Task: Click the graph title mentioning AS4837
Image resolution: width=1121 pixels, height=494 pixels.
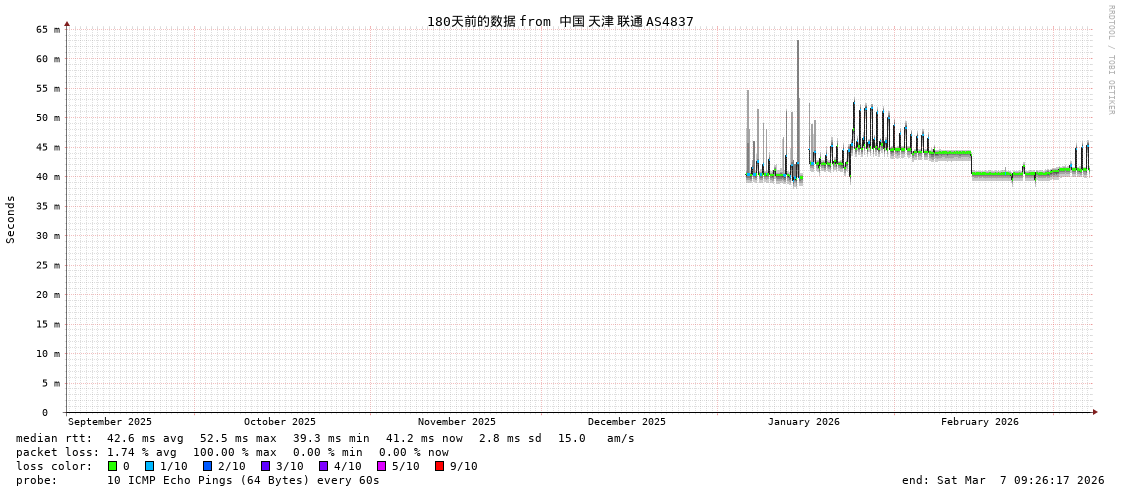Action: tap(560, 21)
